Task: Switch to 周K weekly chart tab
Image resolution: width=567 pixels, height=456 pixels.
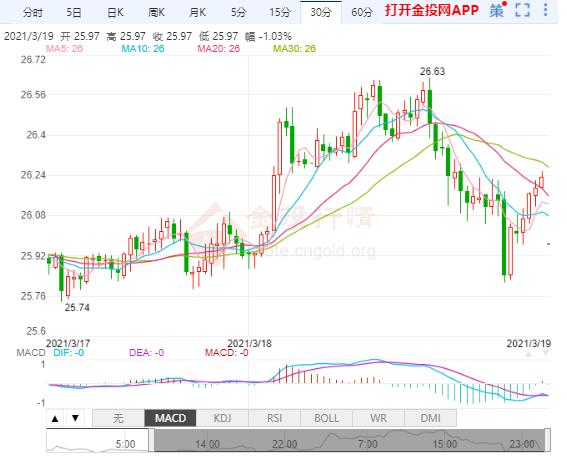Action: [x=156, y=13]
